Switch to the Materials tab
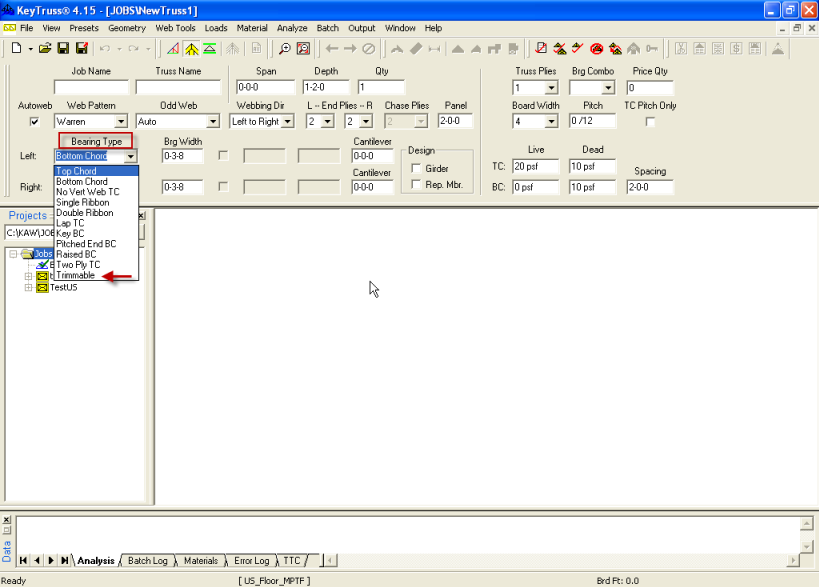The width and height of the screenshot is (819, 587). (201, 560)
